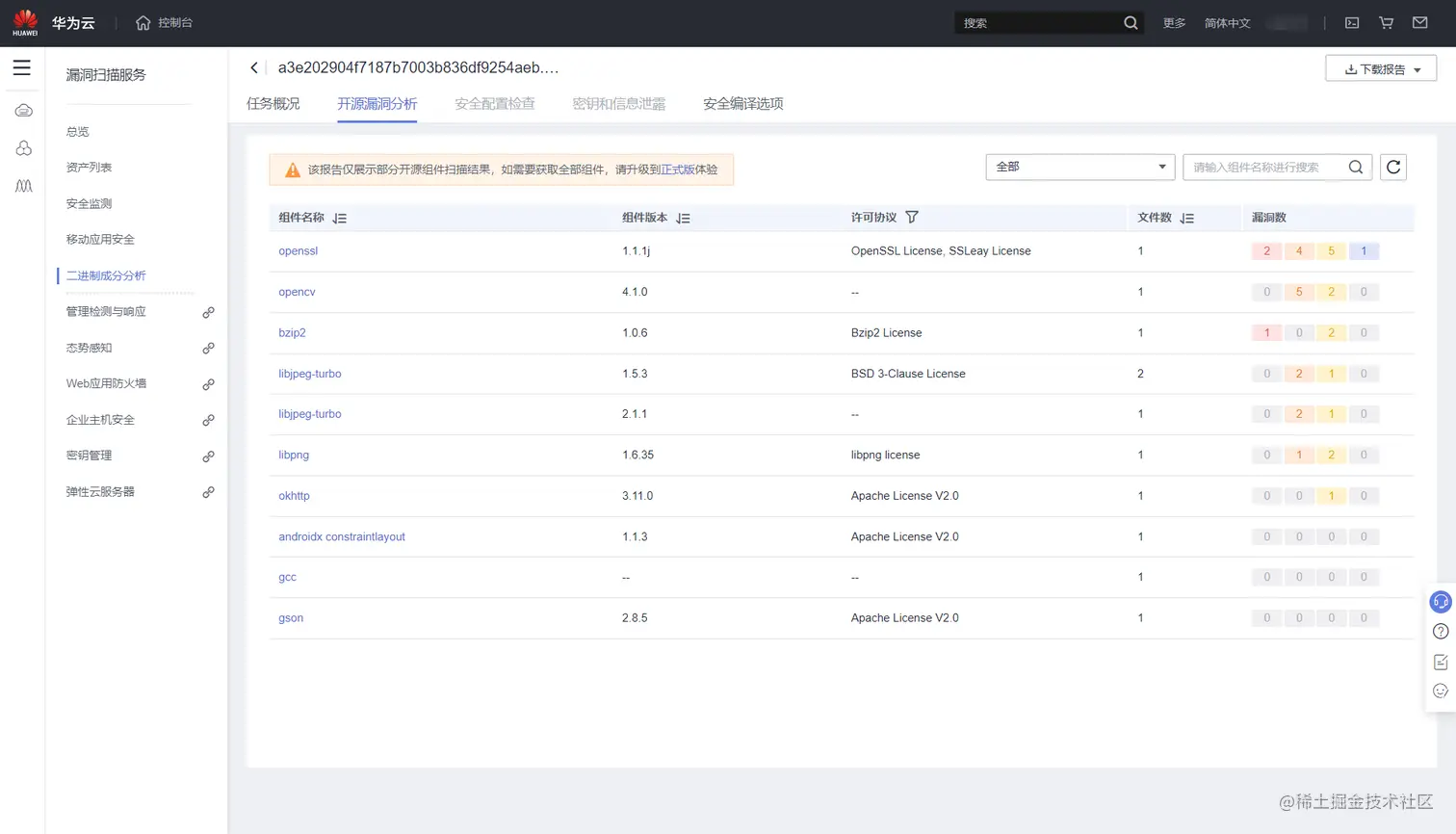Click the 正式版 upgrade link
Viewport: 1456px width, 834px height.
pyautogui.click(x=677, y=169)
